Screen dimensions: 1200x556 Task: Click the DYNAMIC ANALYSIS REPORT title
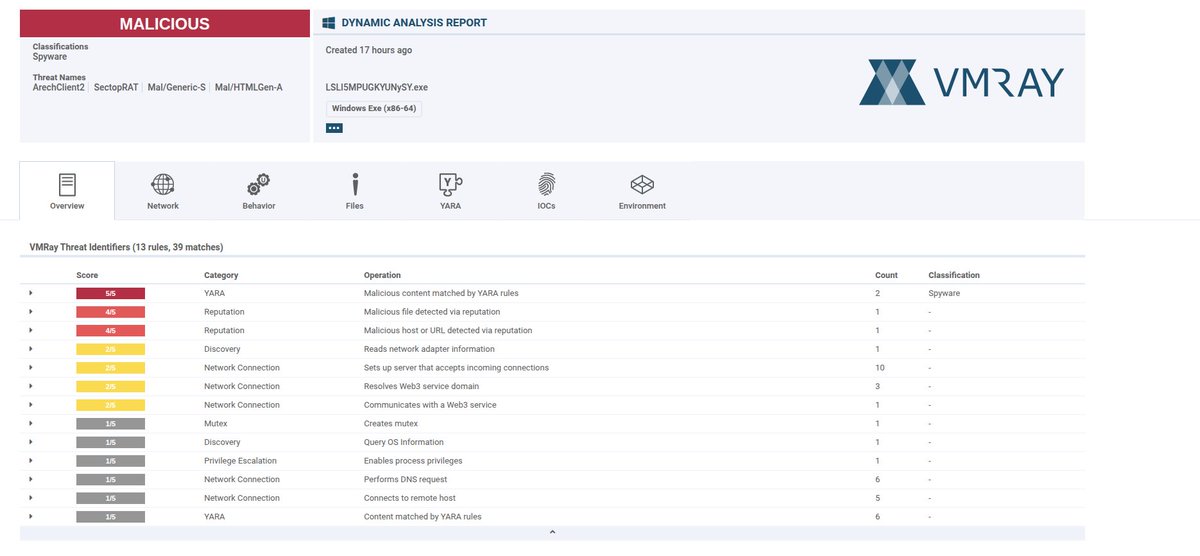tap(414, 22)
